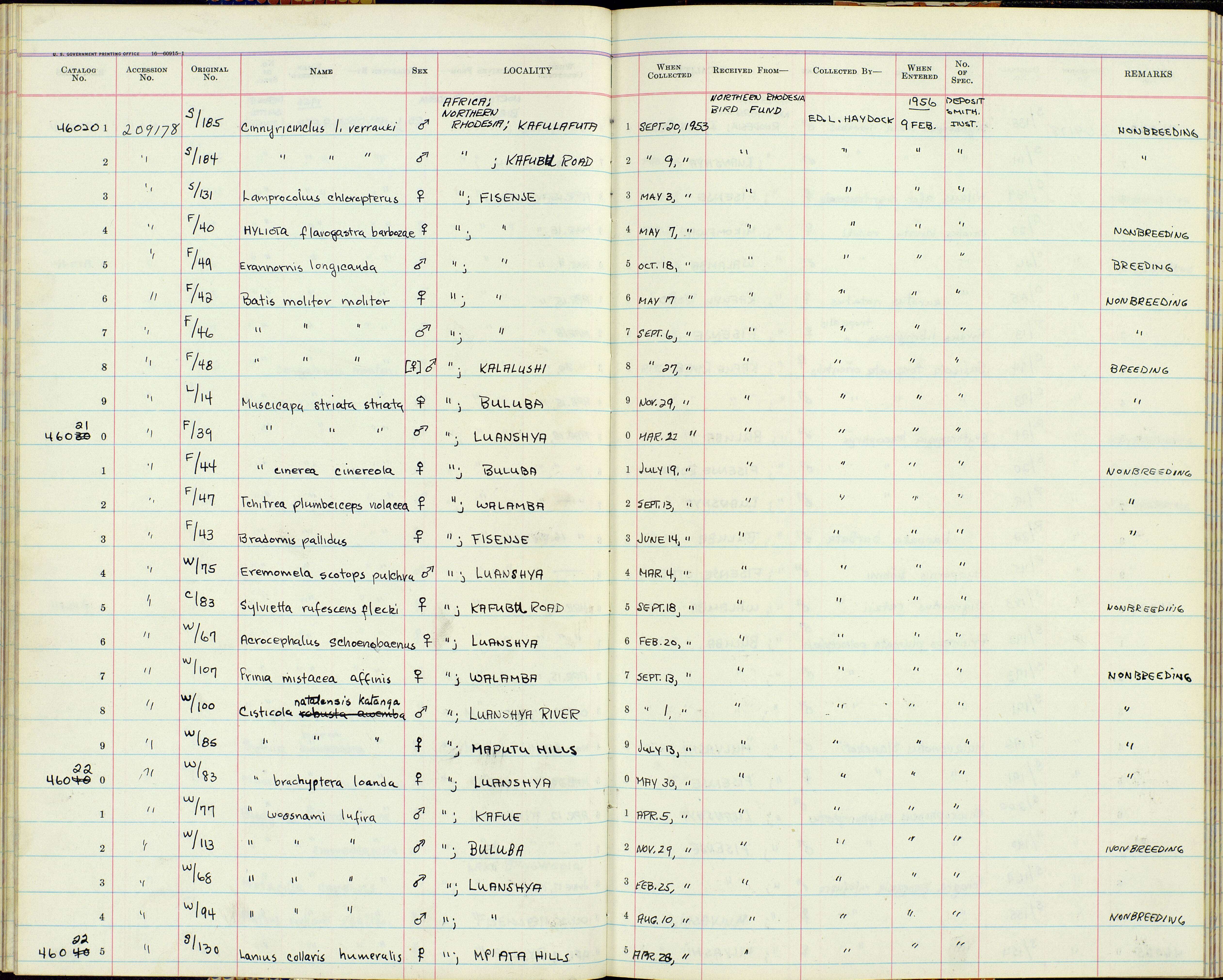The height and width of the screenshot is (980, 1223).
Task: Click the 'Original No.' column header
Action: pos(210,73)
